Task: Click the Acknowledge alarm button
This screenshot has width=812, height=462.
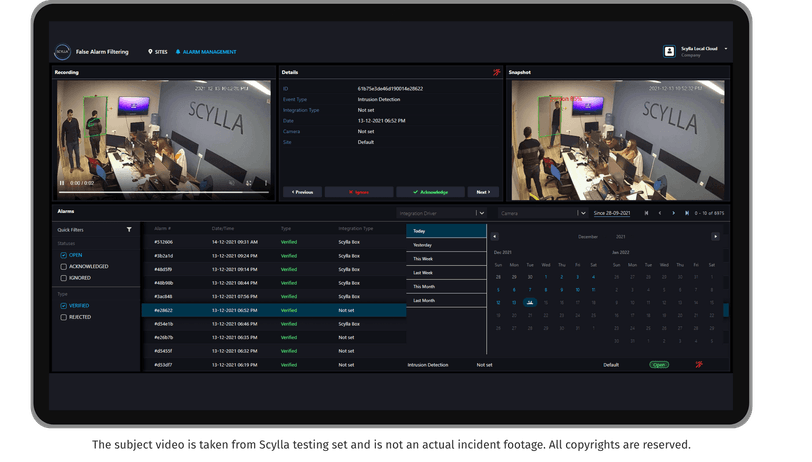Action: click(430, 192)
